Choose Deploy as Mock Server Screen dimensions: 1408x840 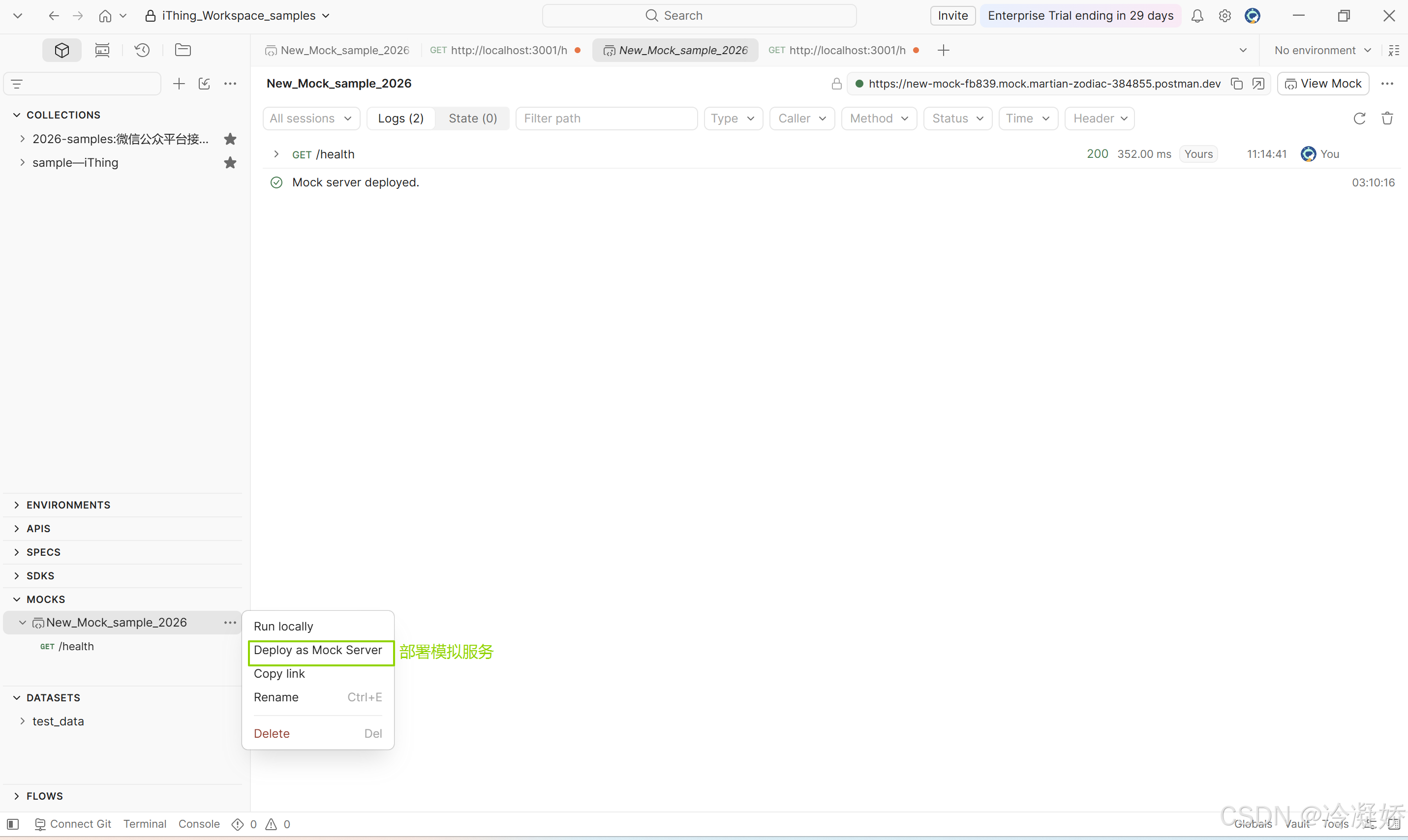[318, 650]
